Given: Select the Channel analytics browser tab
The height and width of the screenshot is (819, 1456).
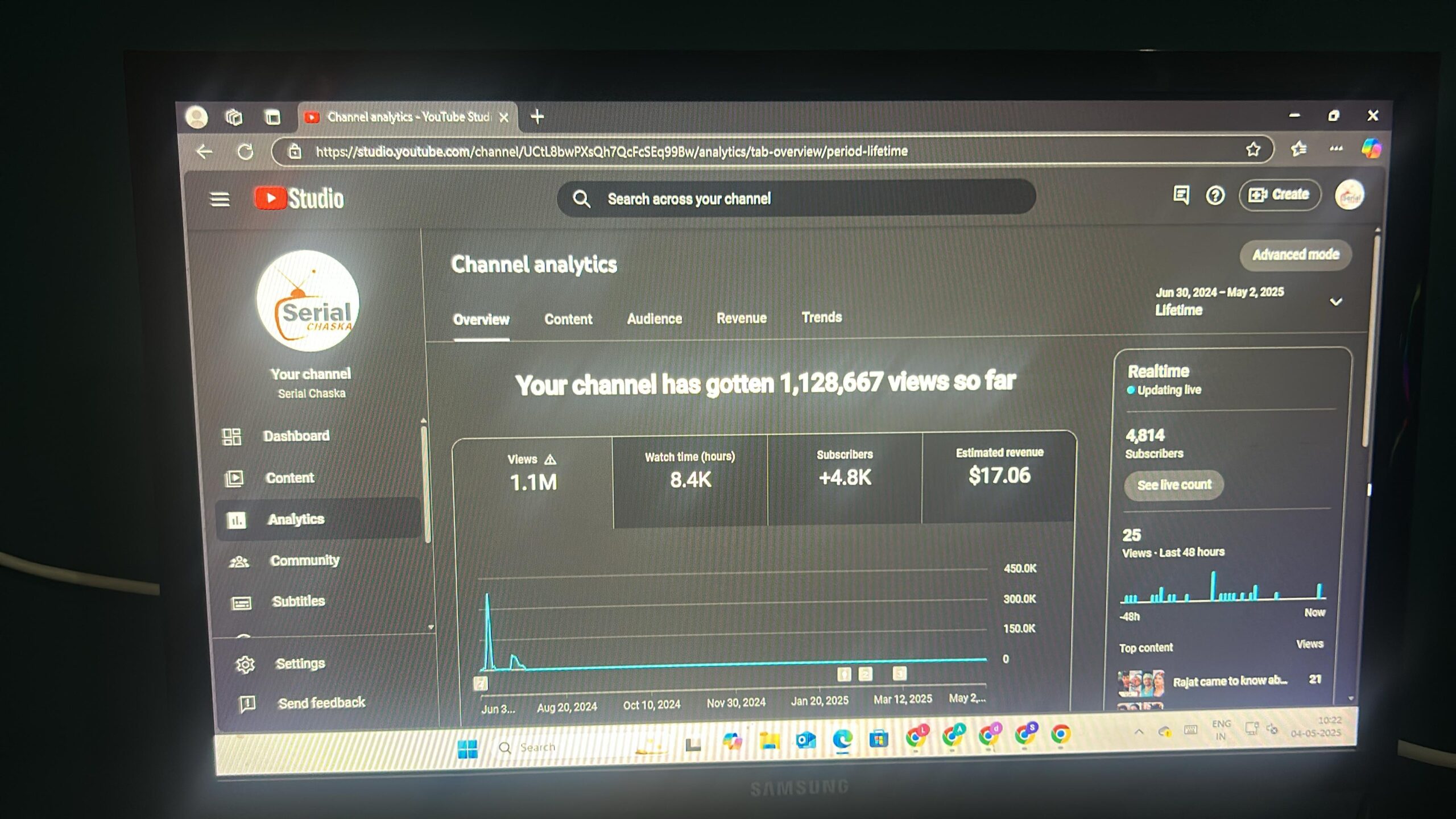Looking at the screenshot, I should tap(407, 117).
